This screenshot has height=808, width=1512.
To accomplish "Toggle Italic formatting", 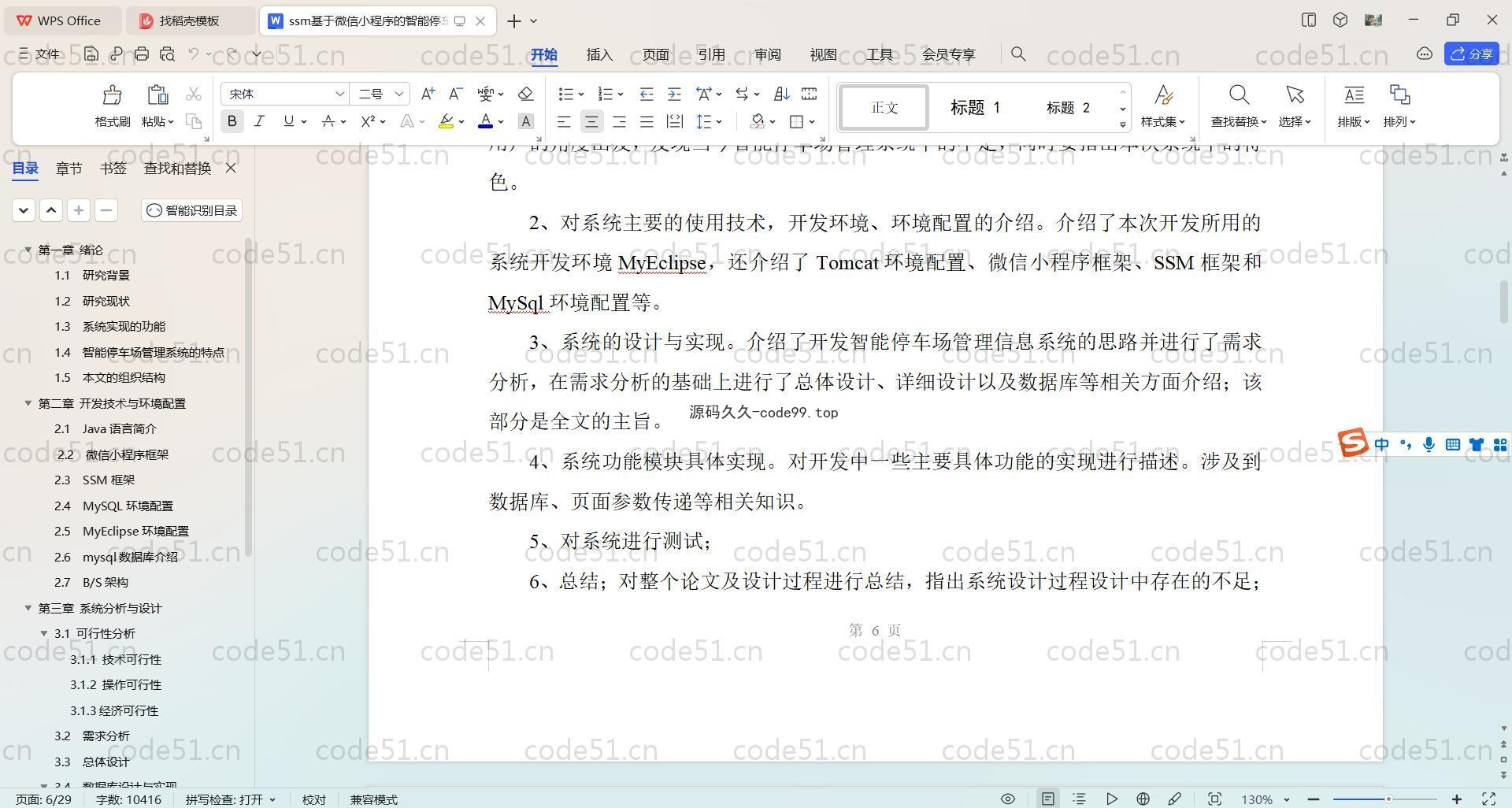I will [258, 121].
